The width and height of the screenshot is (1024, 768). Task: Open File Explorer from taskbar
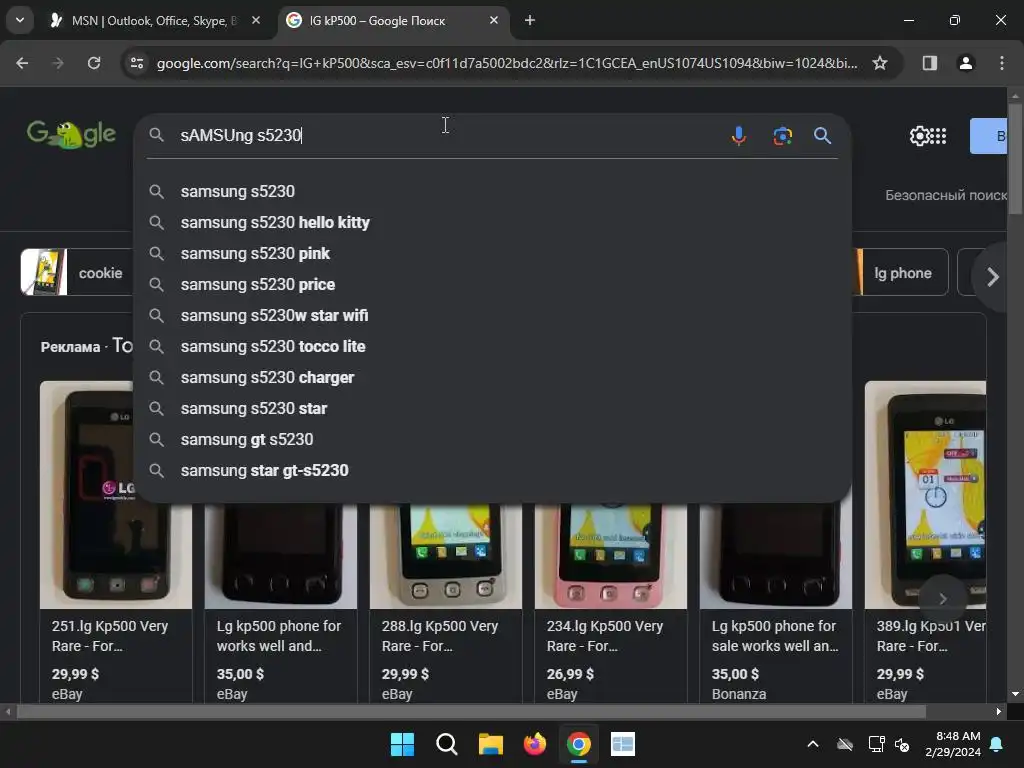(x=490, y=744)
